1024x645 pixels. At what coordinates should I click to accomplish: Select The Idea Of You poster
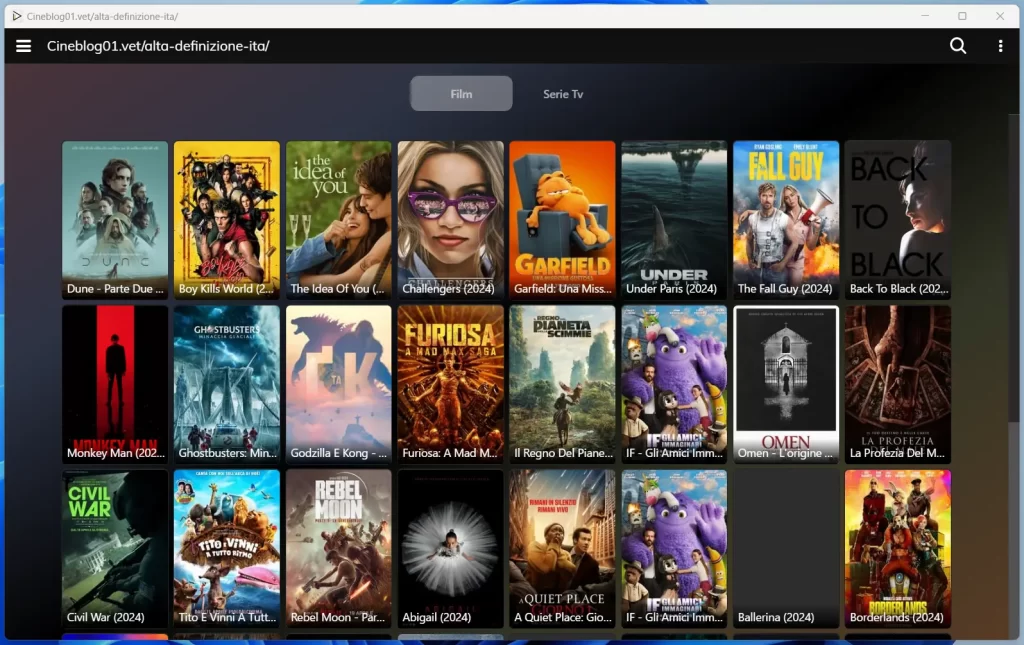coord(338,220)
